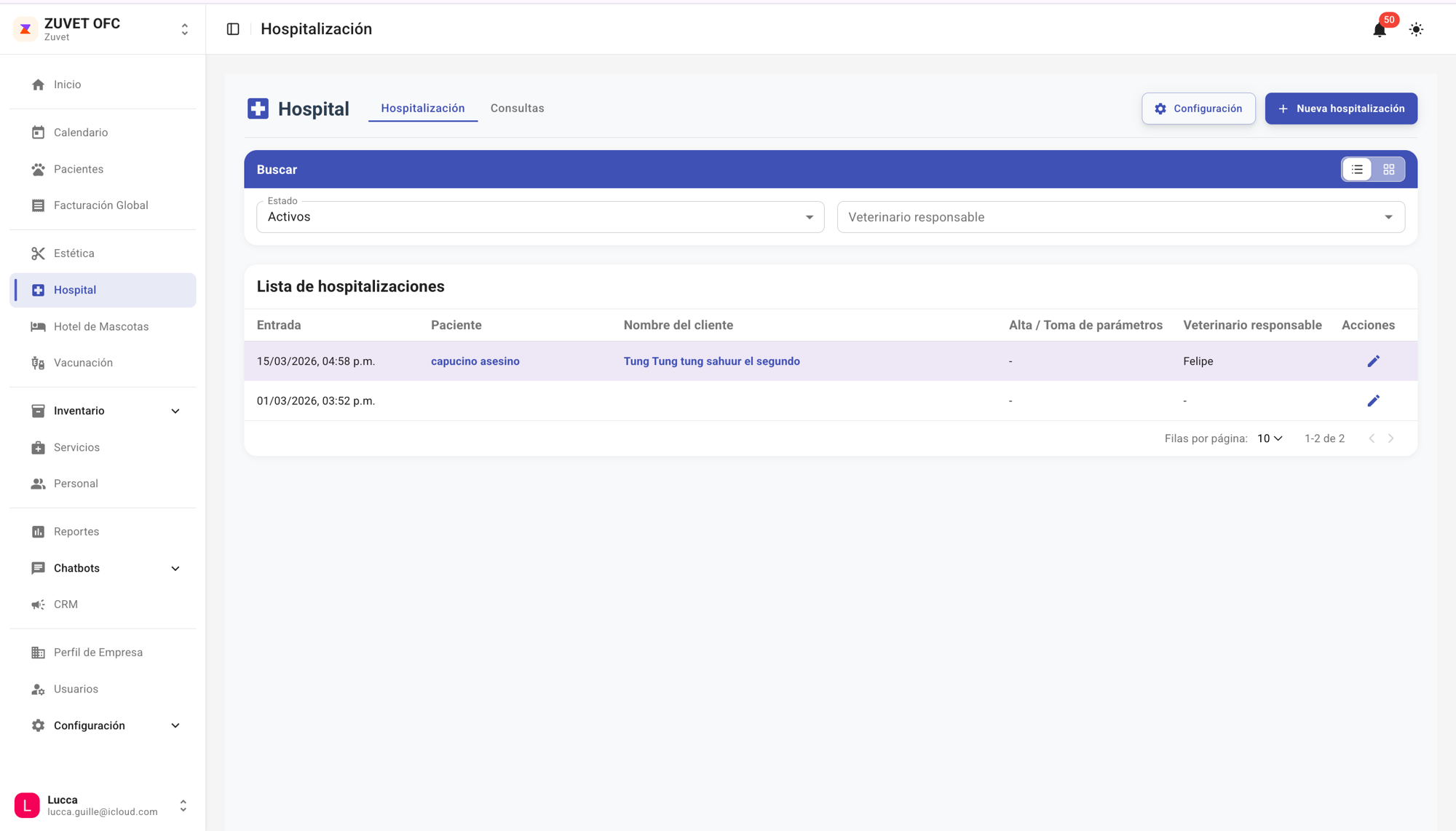This screenshot has width=1456, height=831.
Task: Open Calendario from the sidebar
Action: point(103,133)
